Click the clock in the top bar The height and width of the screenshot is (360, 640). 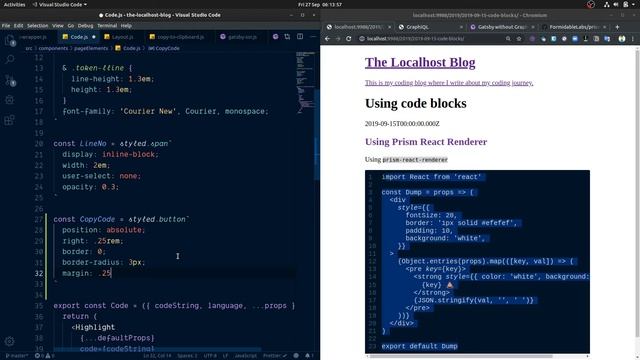[320, 4]
